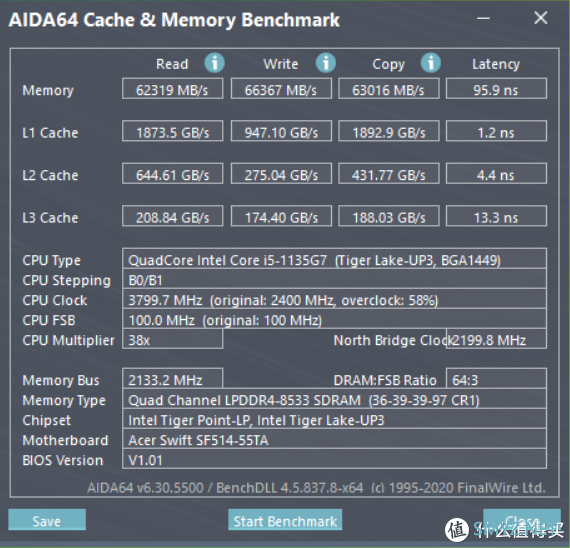Screen dimensions: 570x548
Task: Click the Motherboard Acer Swift field
Action: (x=334, y=439)
